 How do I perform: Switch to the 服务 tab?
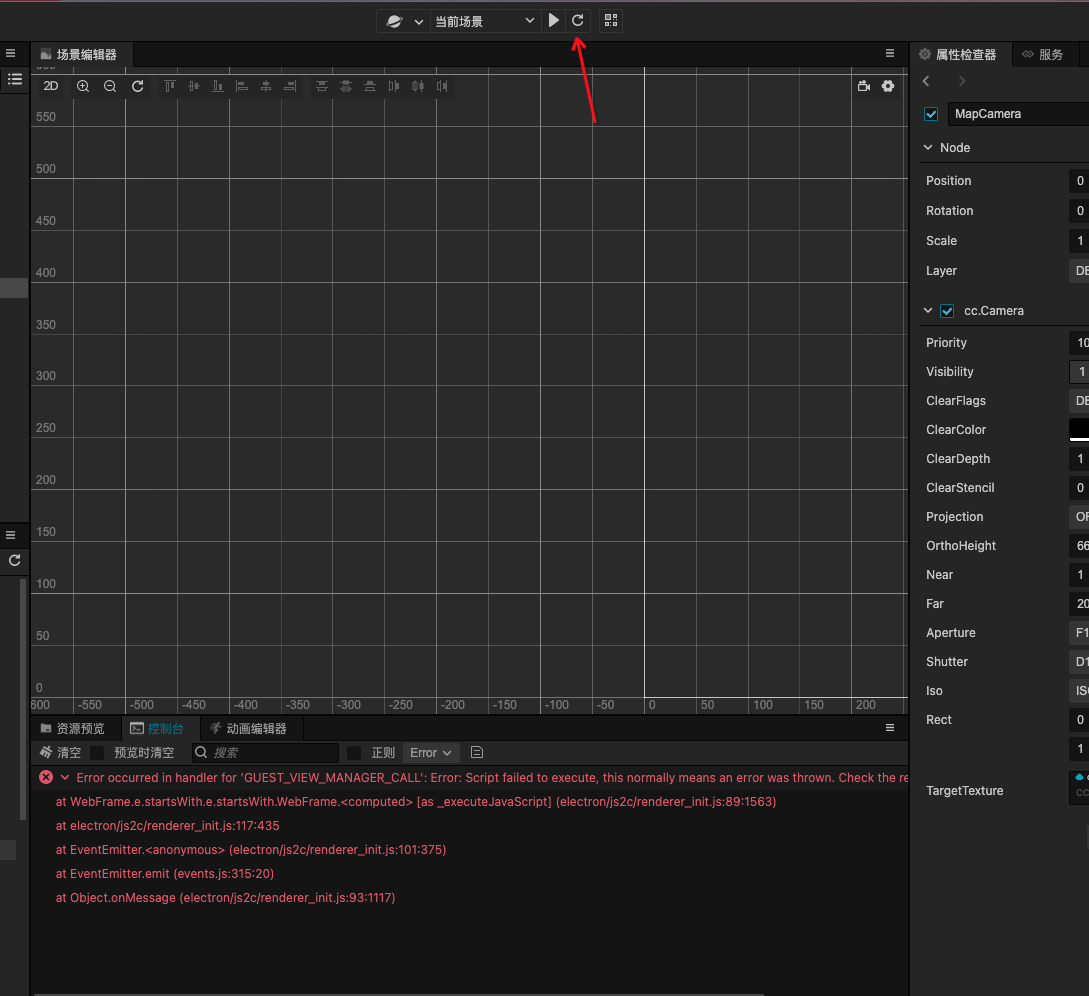coord(1043,54)
